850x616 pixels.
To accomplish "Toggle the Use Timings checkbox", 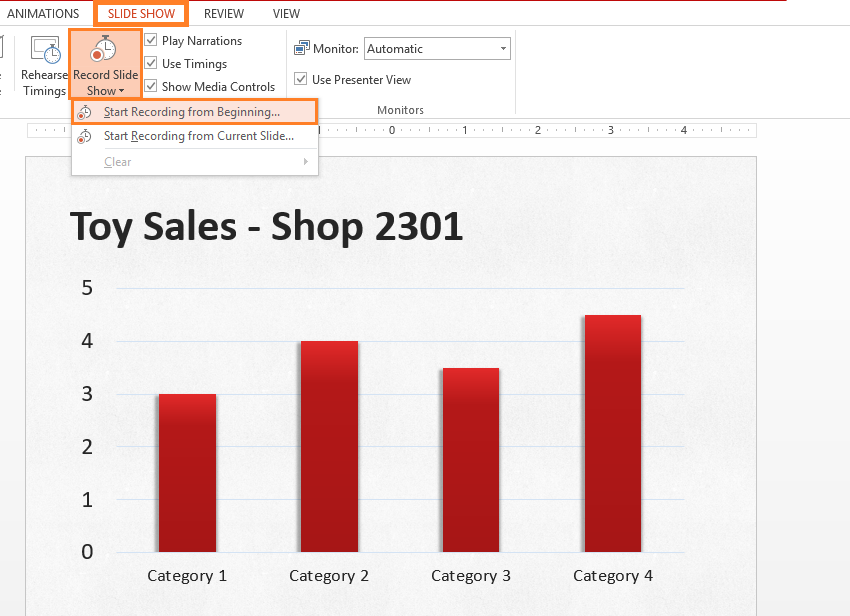I will click(151, 63).
